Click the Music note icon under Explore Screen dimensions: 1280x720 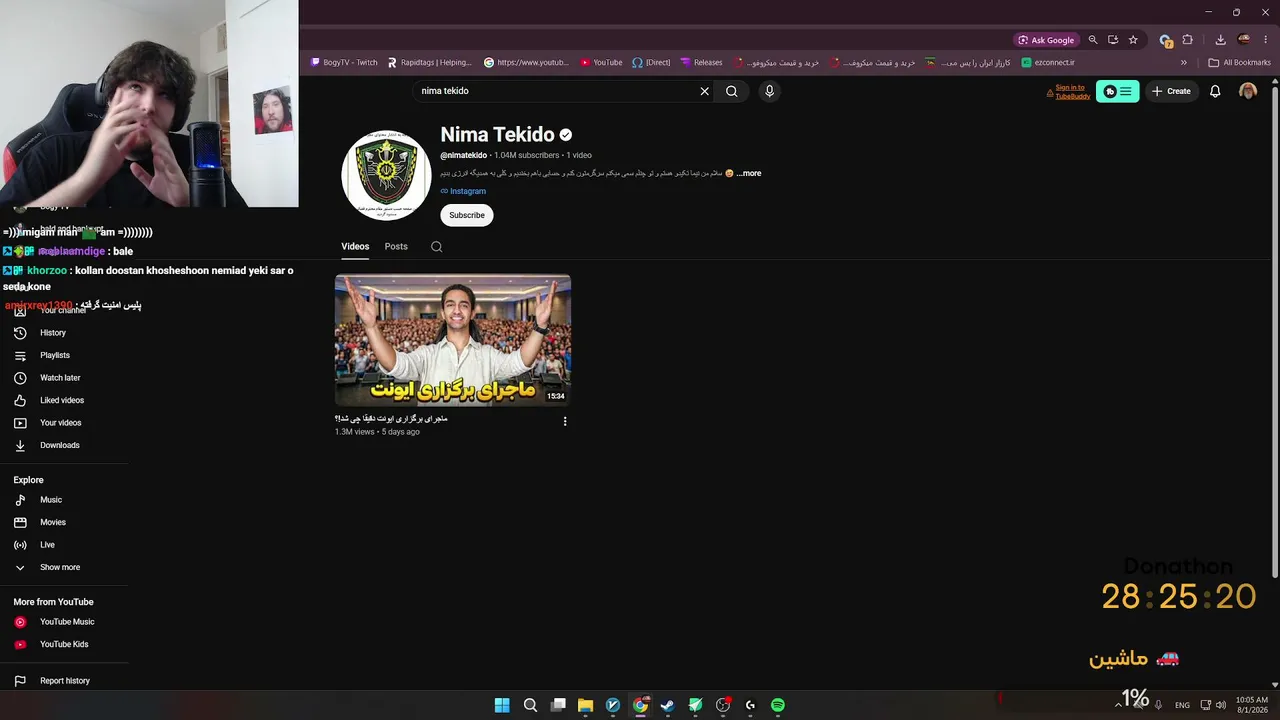[20, 500]
